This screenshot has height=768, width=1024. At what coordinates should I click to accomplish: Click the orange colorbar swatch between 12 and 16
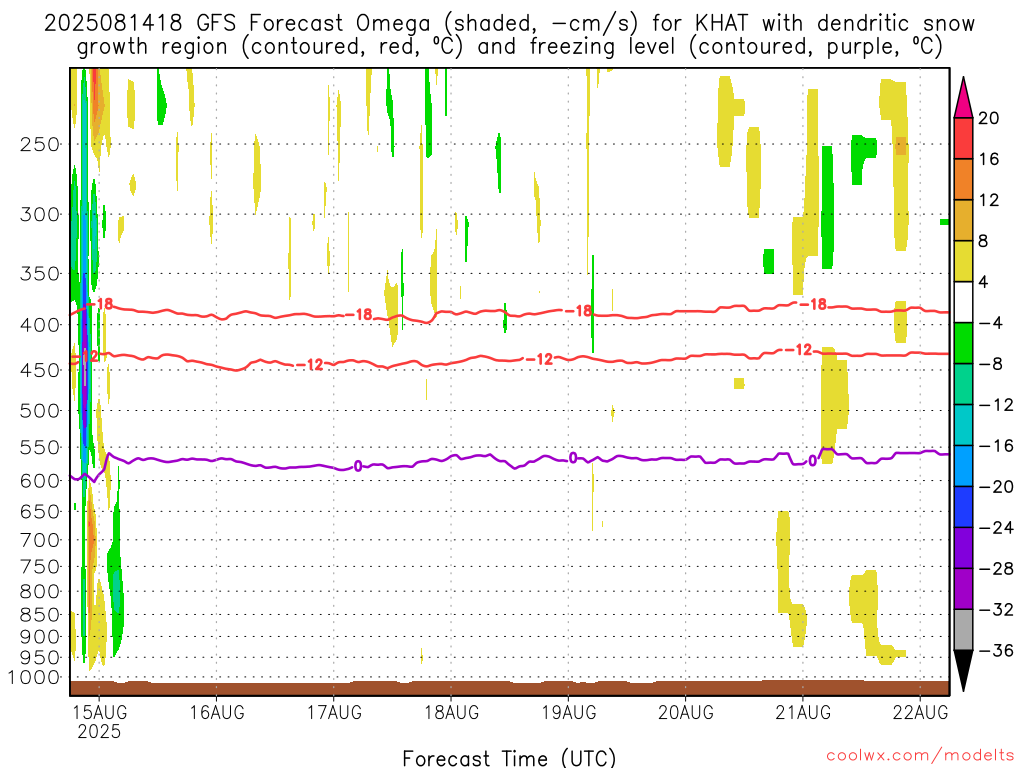coord(963,180)
